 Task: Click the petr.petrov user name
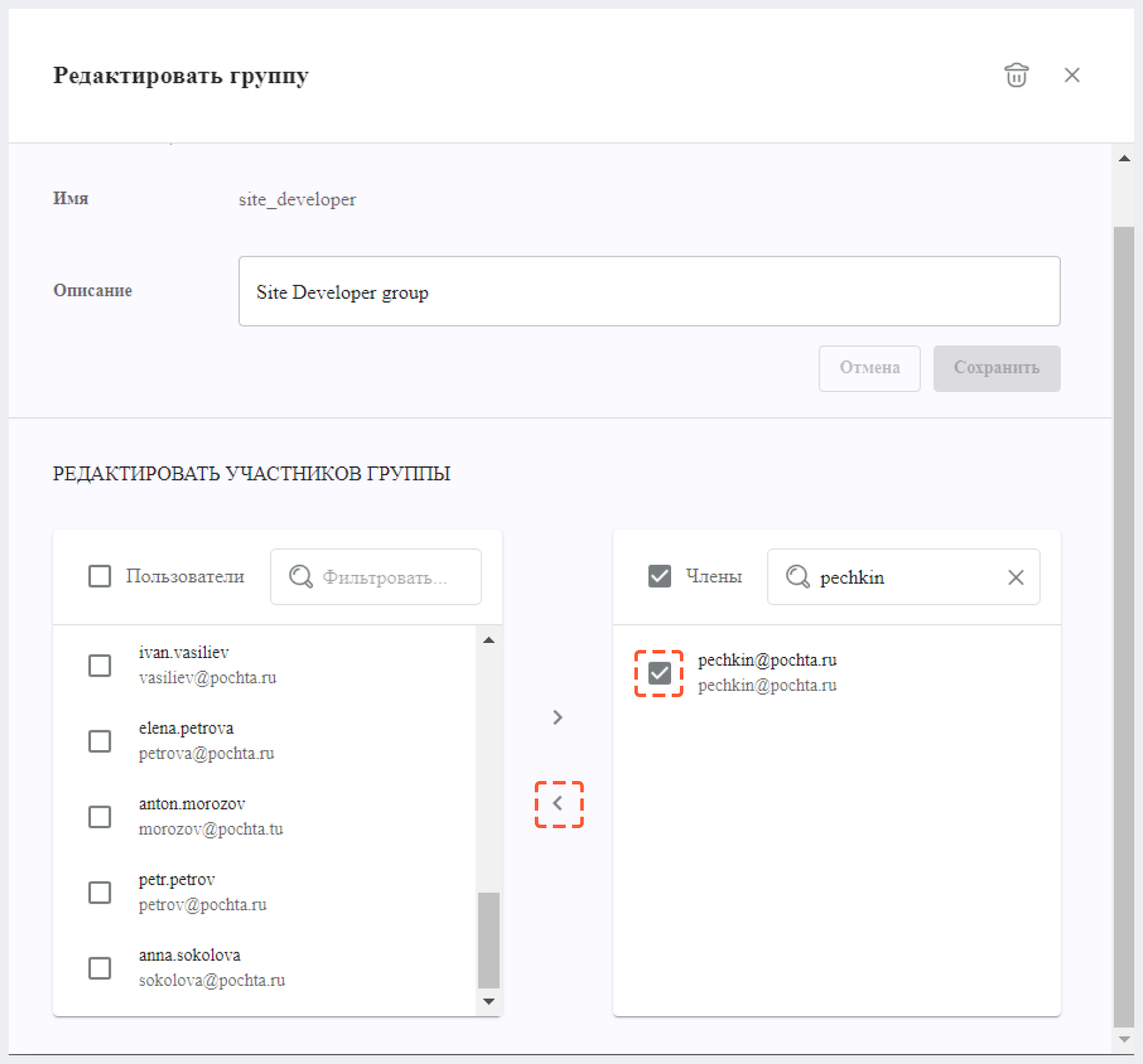177,879
